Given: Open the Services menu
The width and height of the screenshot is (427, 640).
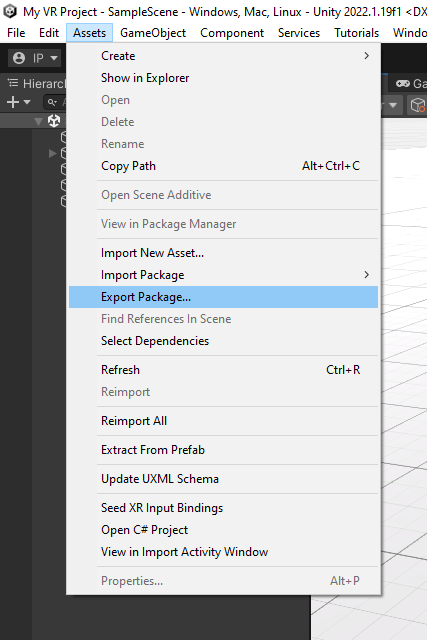Looking at the screenshot, I should (x=299, y=33).
